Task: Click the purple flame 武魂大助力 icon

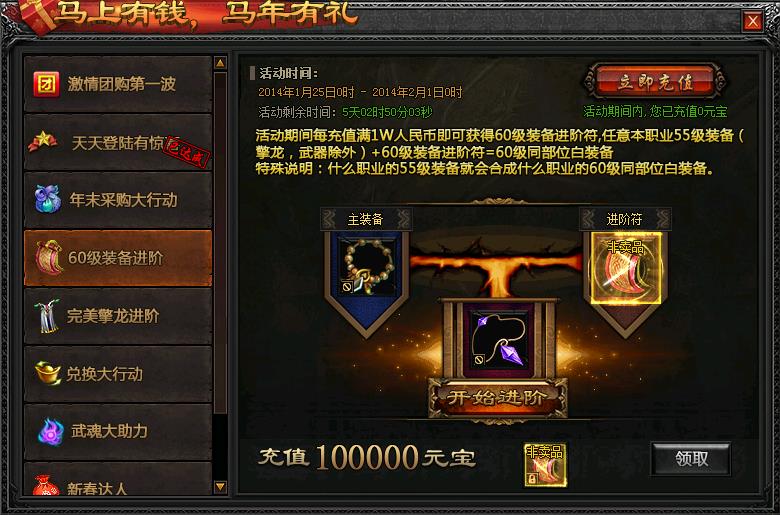Action: point(51,431)
